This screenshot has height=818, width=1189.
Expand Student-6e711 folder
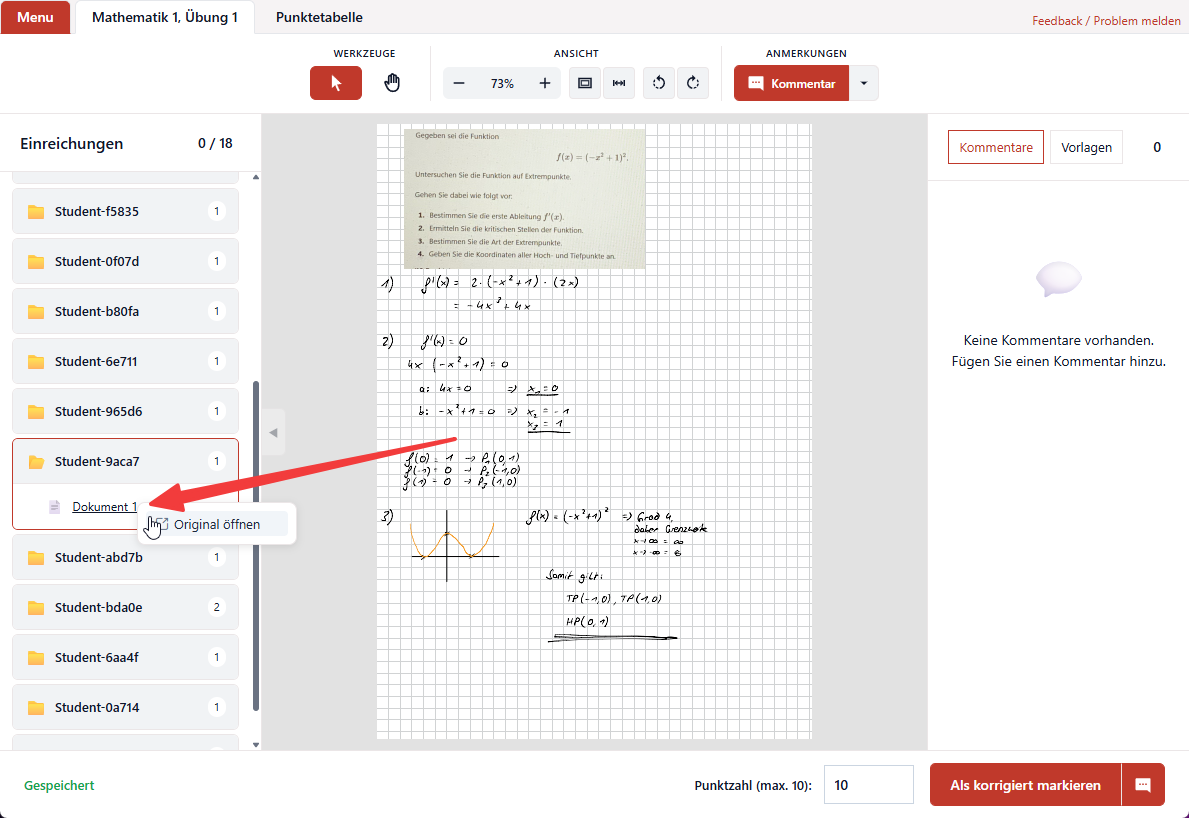[125, 362]
